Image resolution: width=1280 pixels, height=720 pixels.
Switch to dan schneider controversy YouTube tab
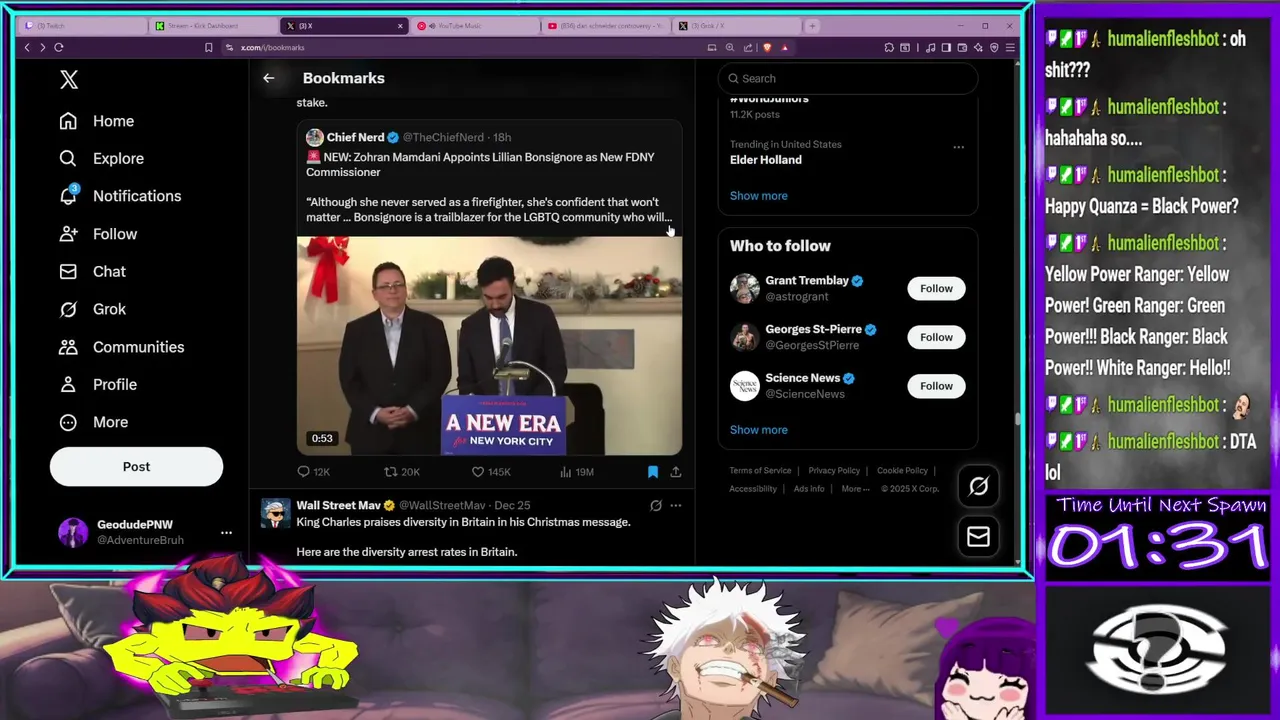pyautogui.click(x=604, y=26)
